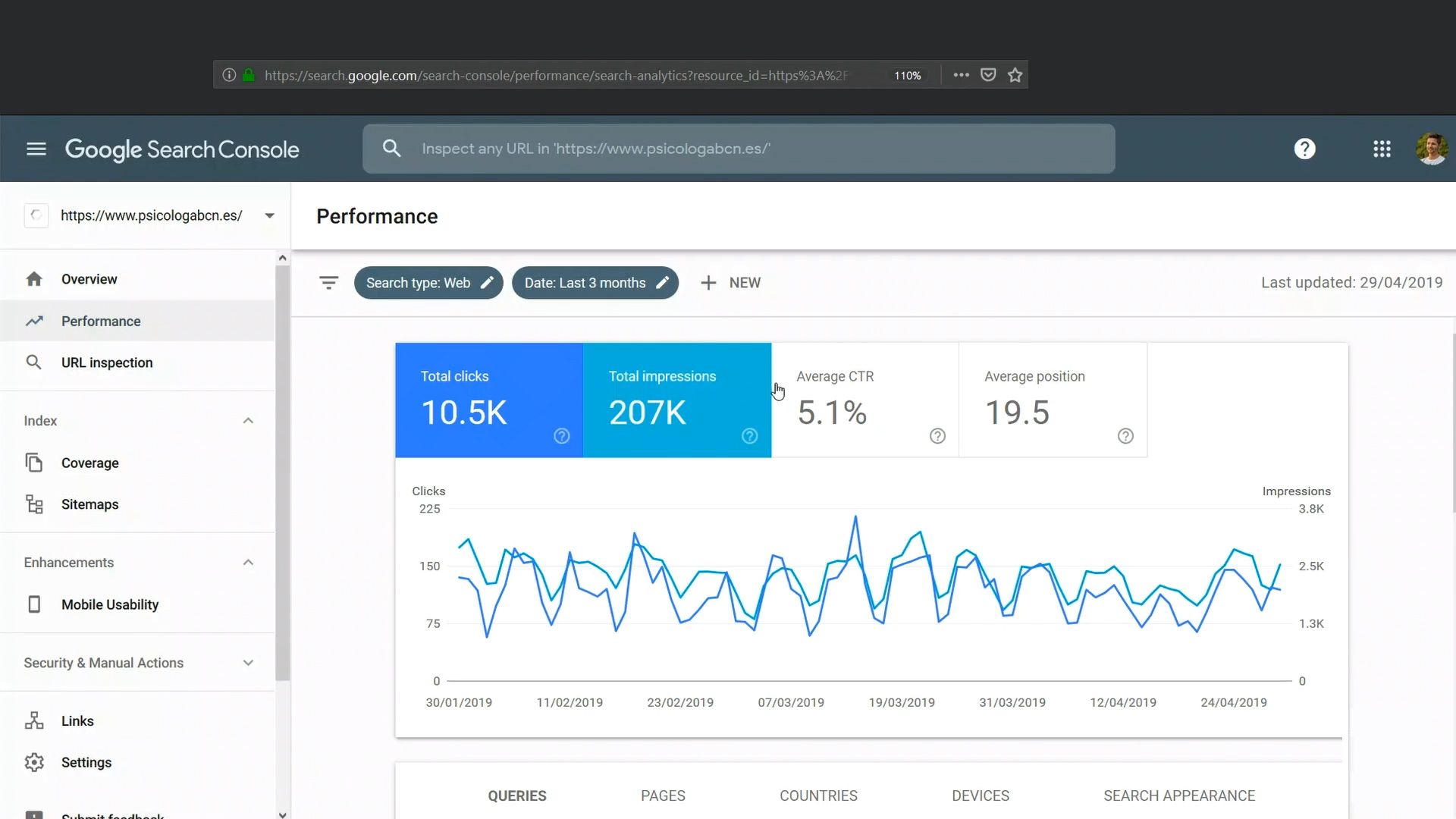Click the Settings gear icon
This screenshot has height=819, width=1456.
click(34, 762)
